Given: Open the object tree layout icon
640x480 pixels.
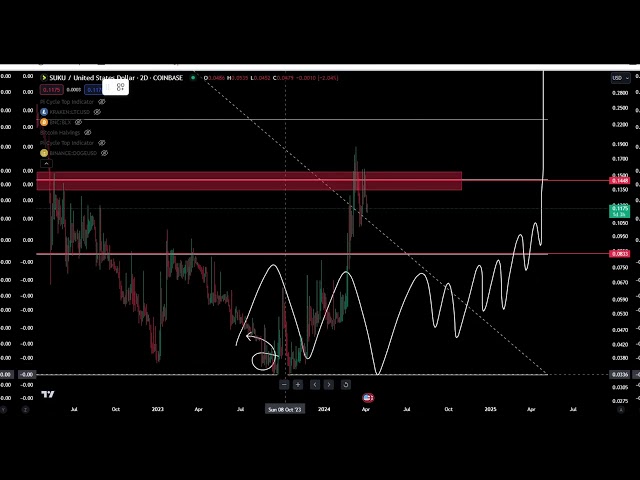Looking at the screenshot, I should (x=120, y=87).
